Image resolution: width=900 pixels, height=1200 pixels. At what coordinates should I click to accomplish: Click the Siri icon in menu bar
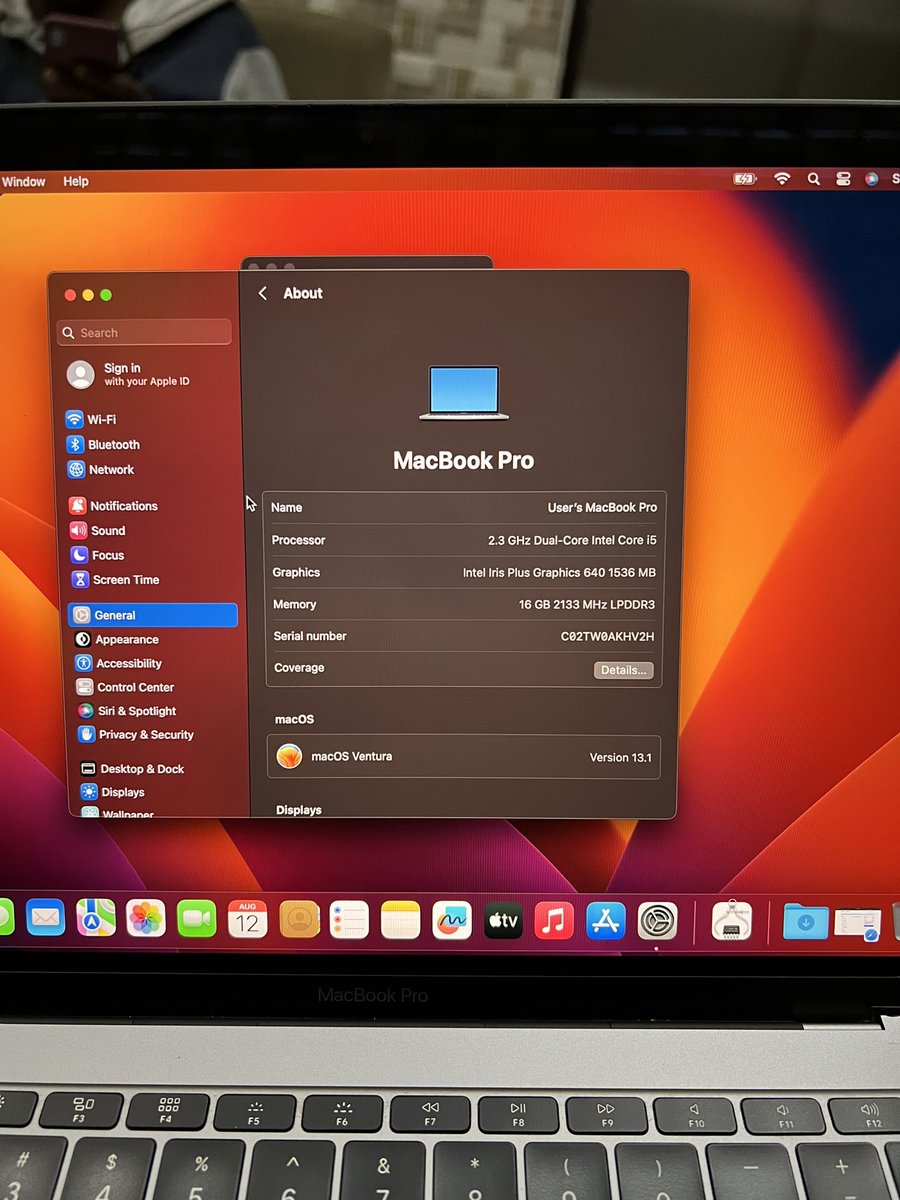pyautogui.click(x=872, y=179)
